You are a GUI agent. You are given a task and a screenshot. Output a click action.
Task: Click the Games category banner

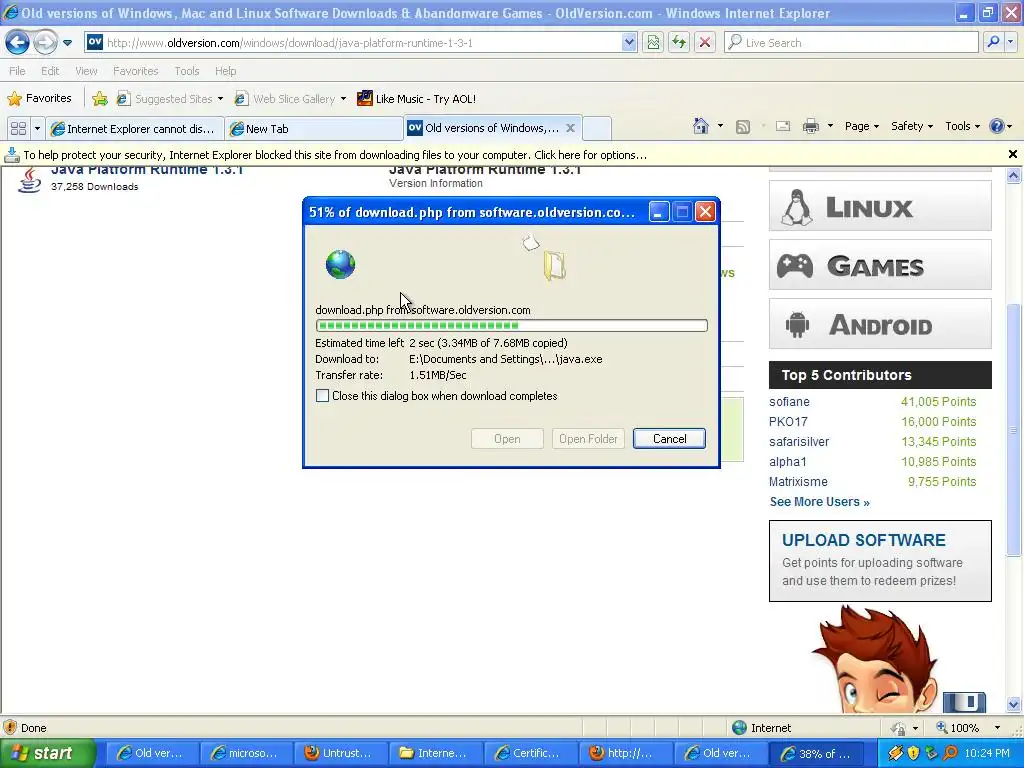[880, 265]
